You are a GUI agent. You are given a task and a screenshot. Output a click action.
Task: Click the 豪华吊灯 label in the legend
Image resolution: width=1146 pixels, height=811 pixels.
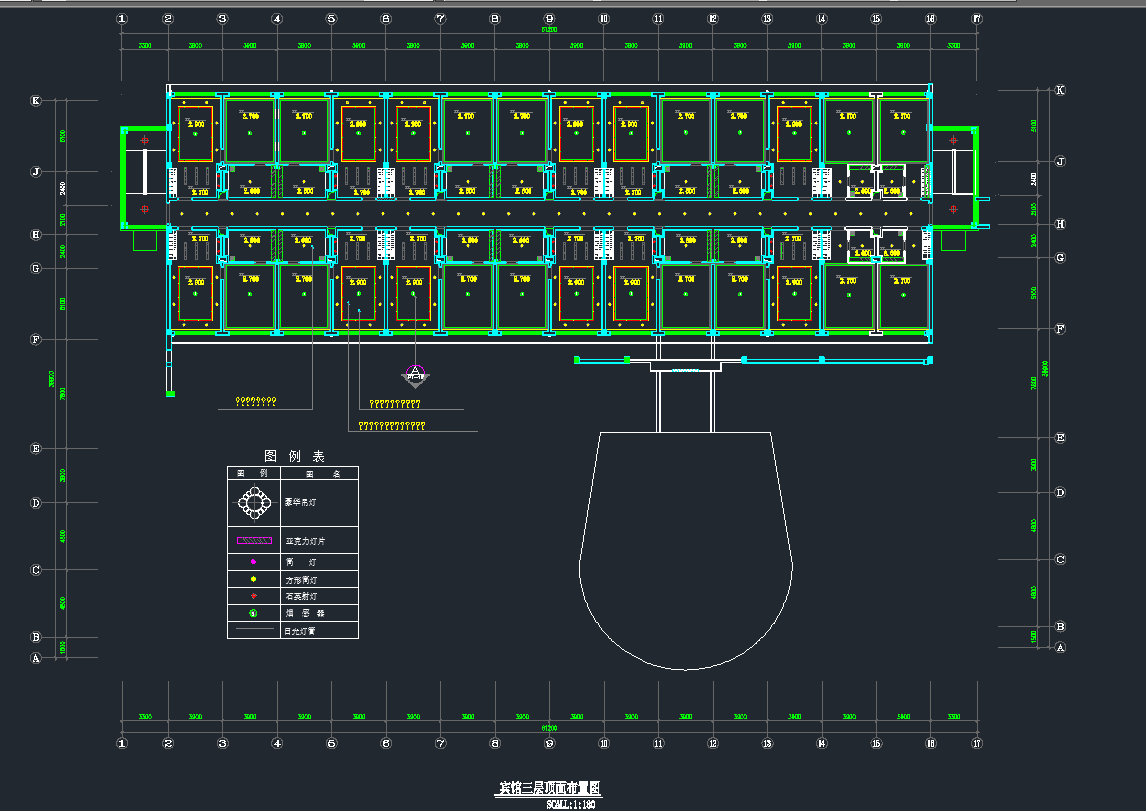[300, 502]
